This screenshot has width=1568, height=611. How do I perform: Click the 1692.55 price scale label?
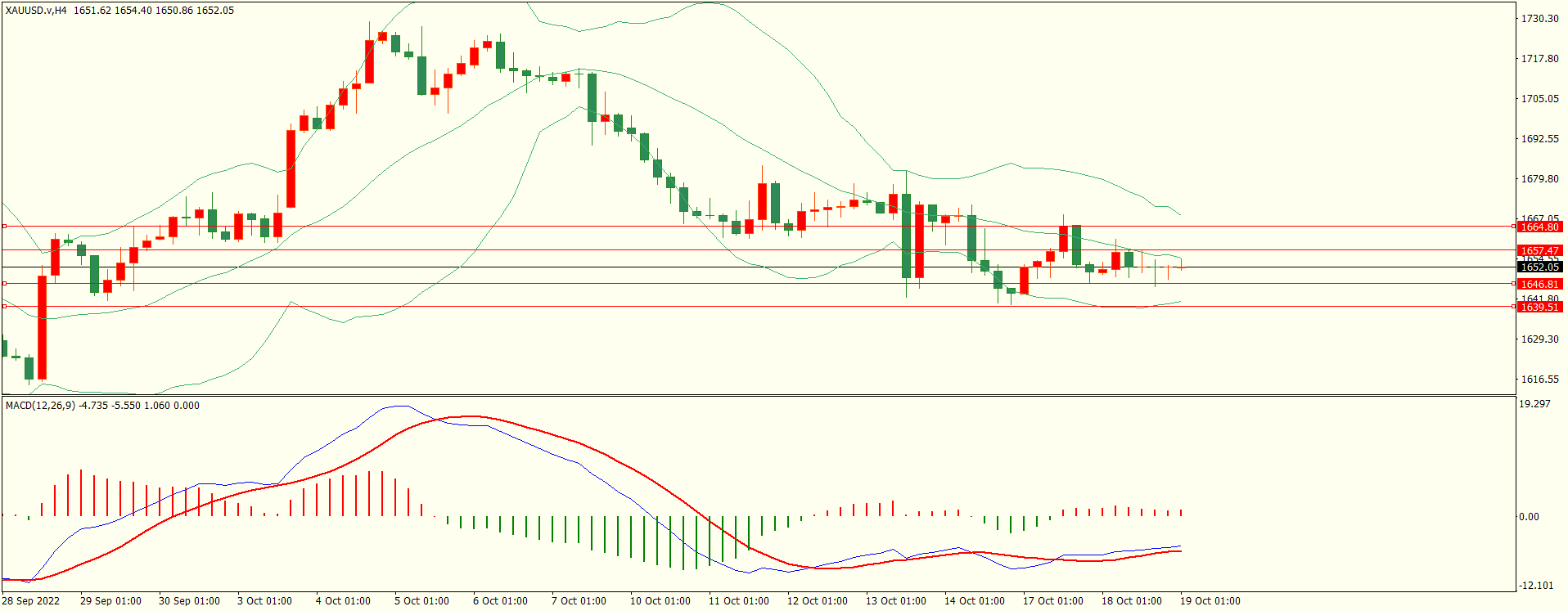pos(1539,138)
